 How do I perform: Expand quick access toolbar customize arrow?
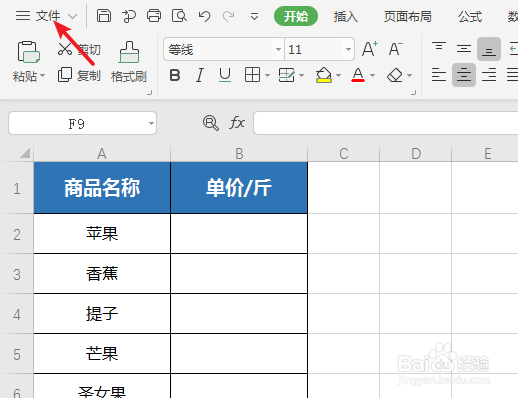(x=254, y=16)
